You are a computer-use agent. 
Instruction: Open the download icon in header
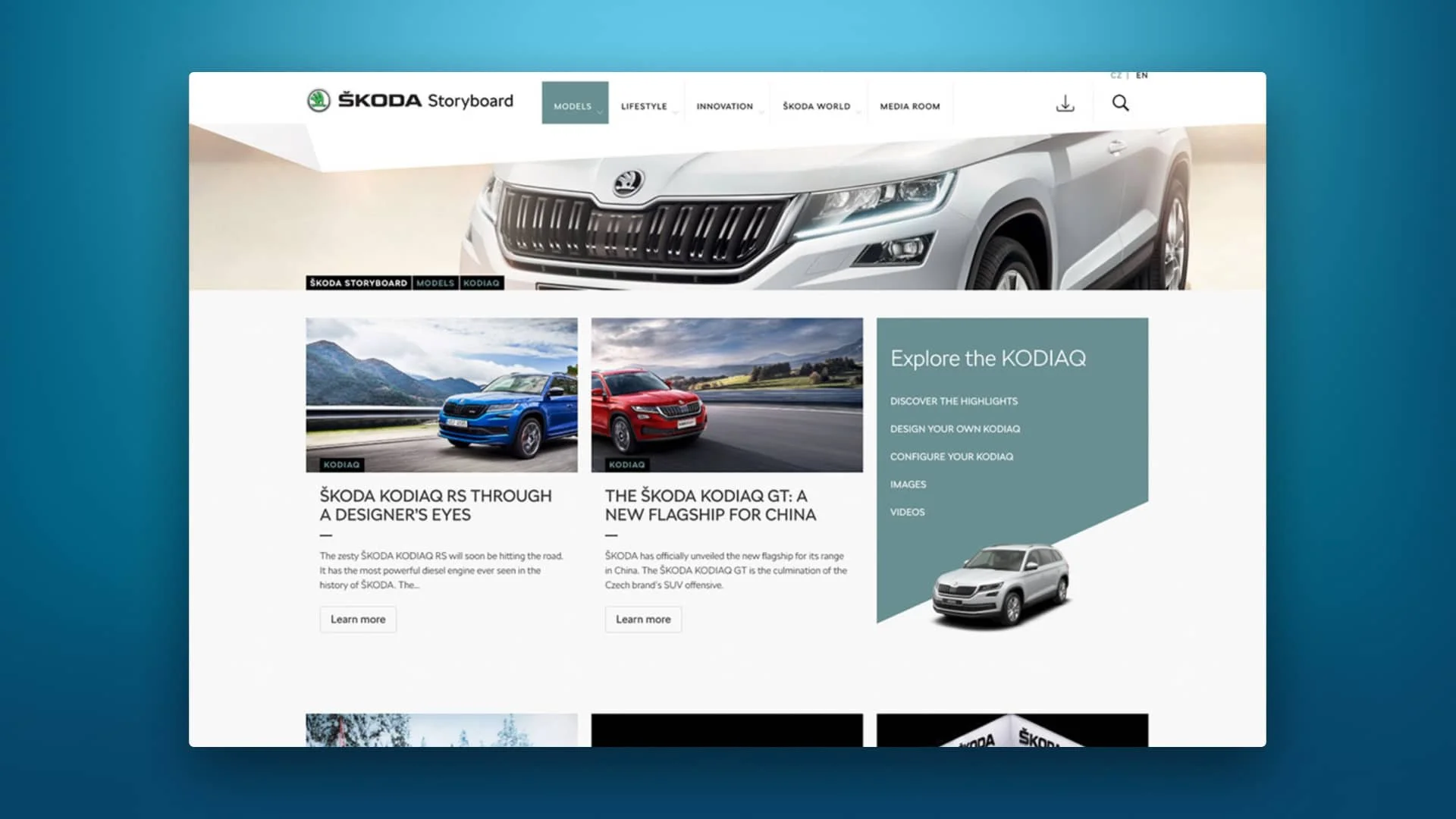[x=1065, y=103]
